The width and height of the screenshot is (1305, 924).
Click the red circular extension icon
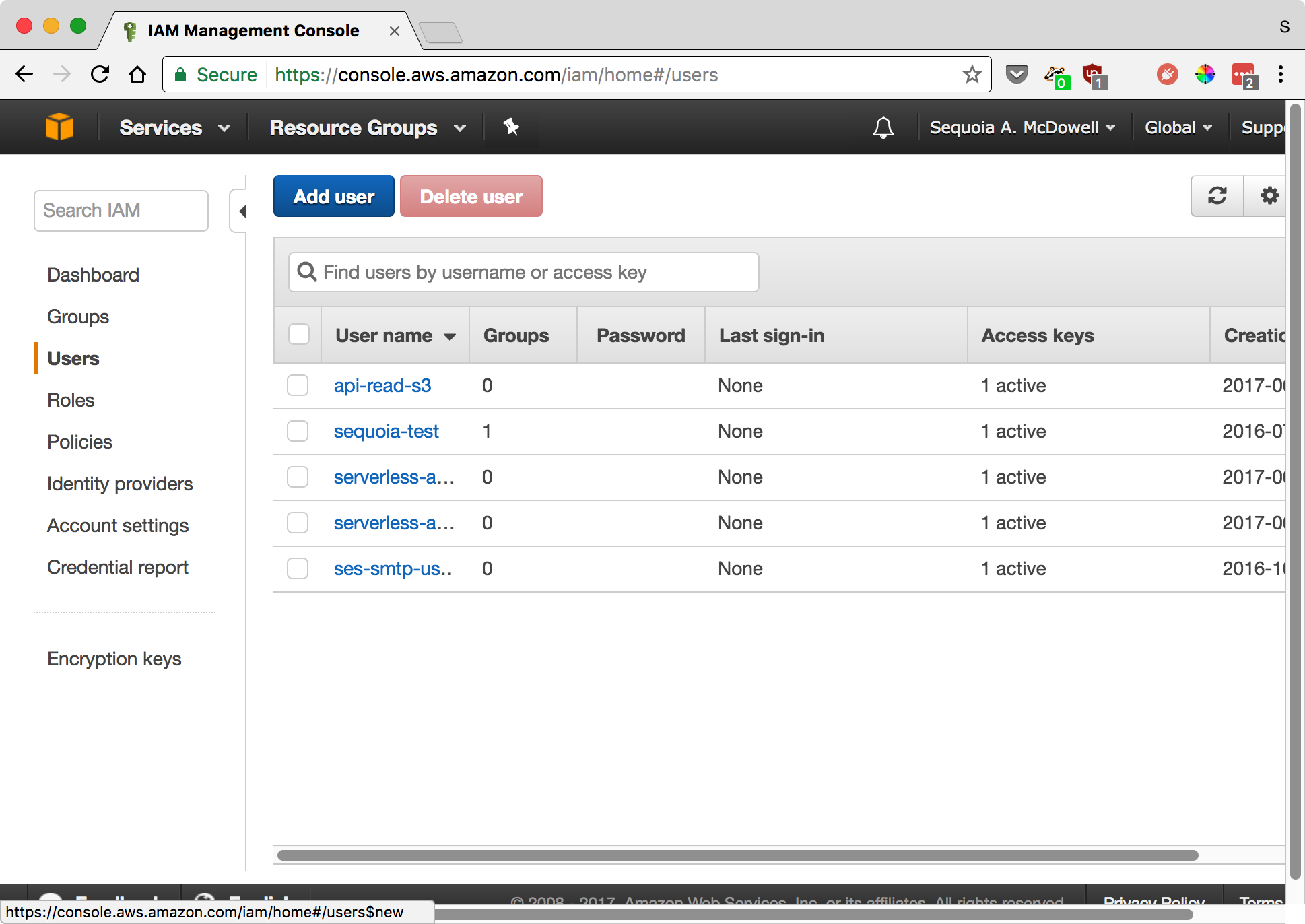(1167, 74)
